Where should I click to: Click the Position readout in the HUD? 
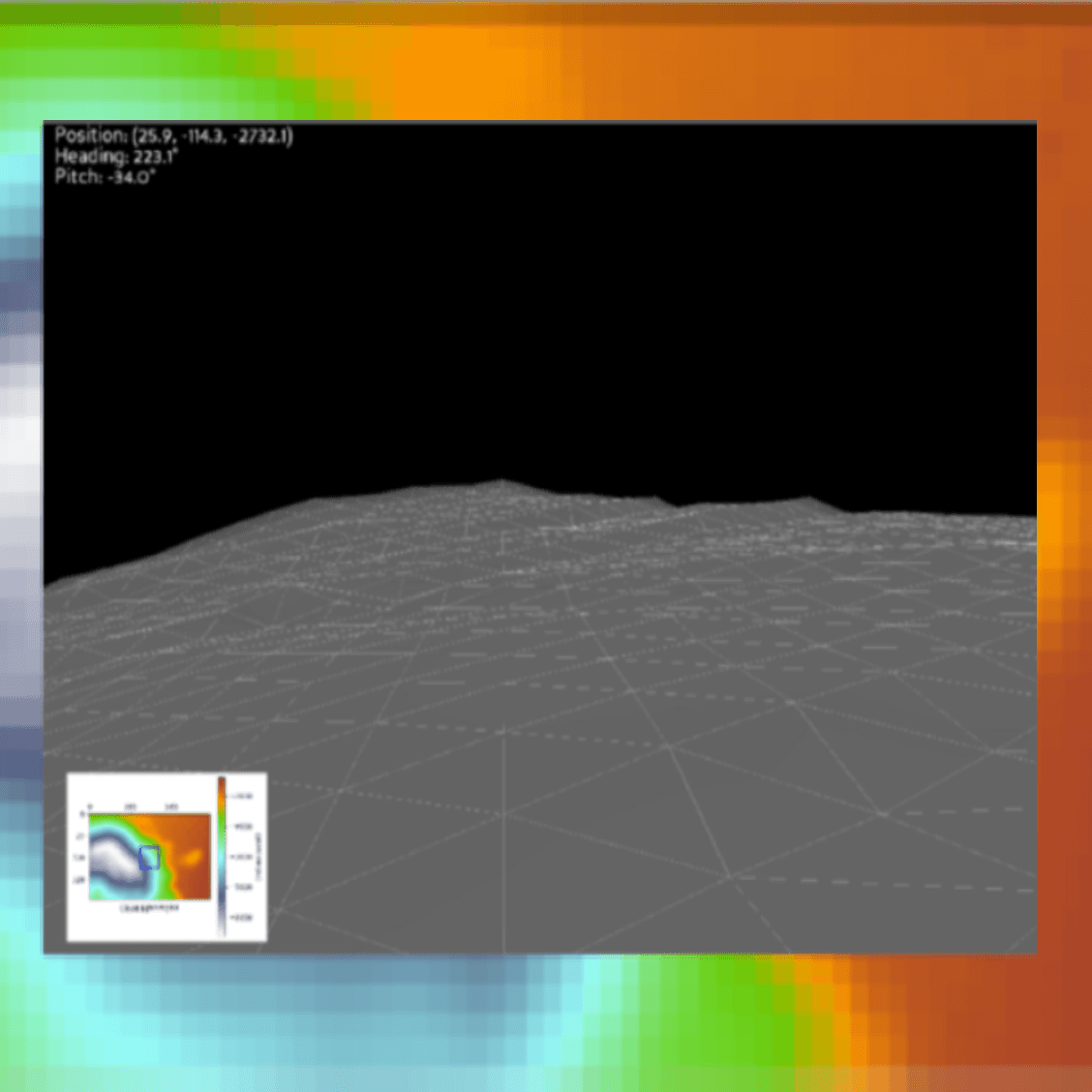(x=176, y=136)
